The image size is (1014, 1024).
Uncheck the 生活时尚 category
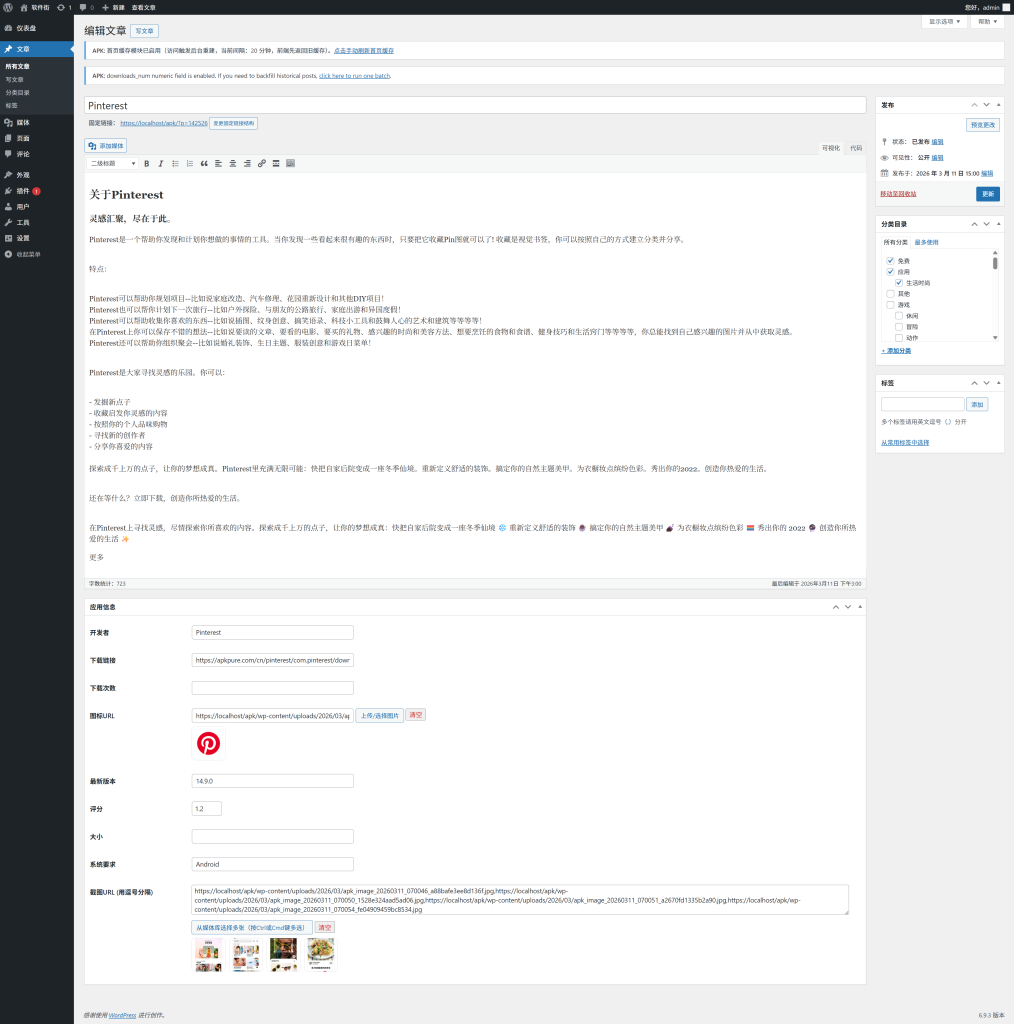click(899, 282)
